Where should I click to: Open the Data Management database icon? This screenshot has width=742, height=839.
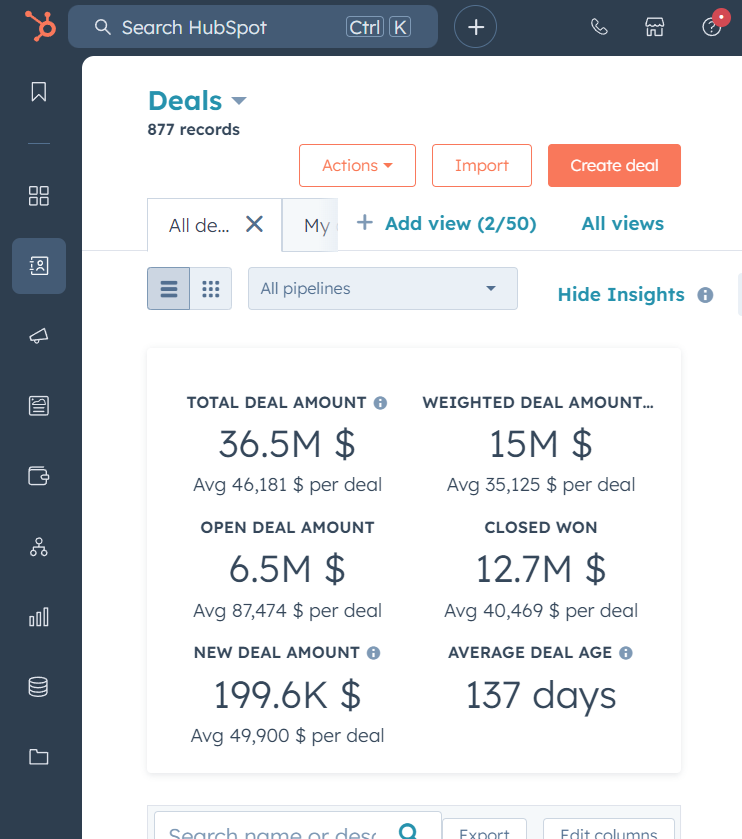coord(39,687)
